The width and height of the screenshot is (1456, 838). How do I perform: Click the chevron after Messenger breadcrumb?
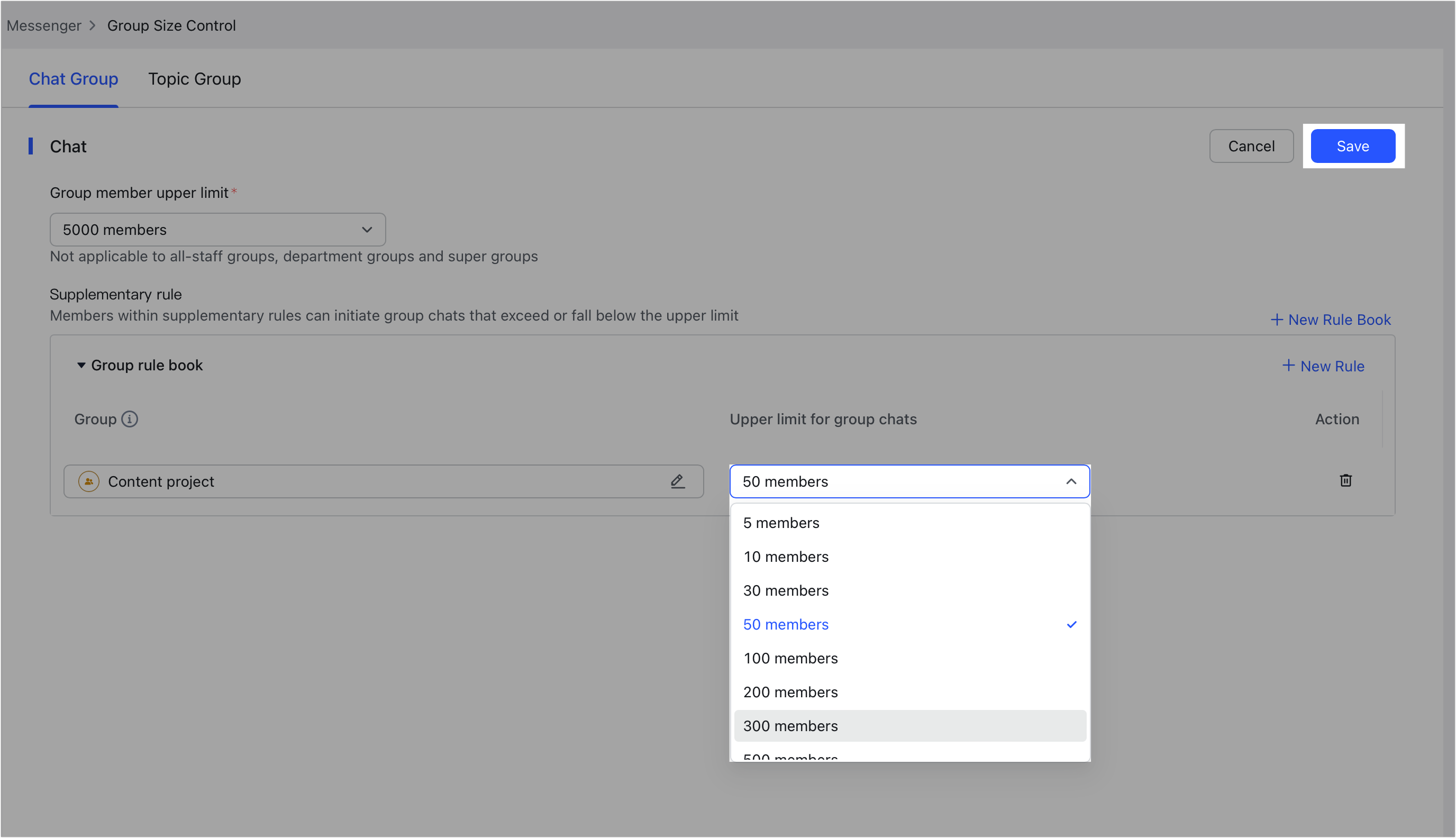(x=92, y=26)
